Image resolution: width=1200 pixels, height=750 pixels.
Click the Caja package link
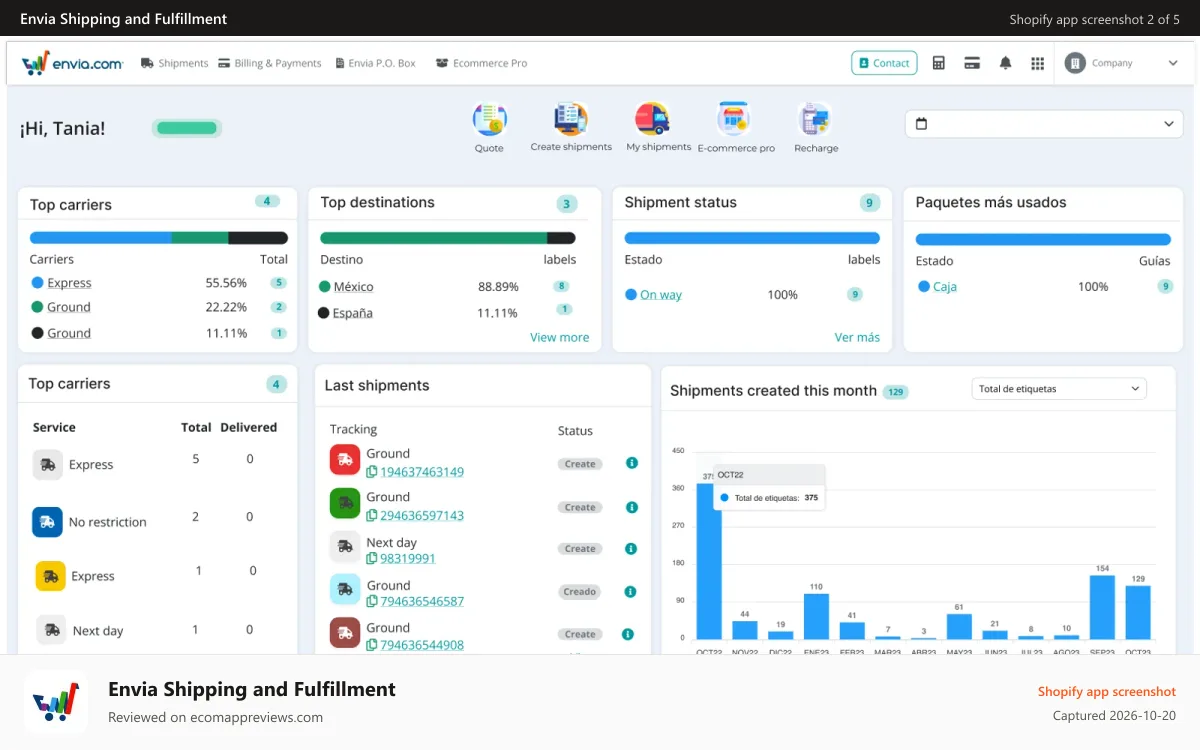pos(945,287)
